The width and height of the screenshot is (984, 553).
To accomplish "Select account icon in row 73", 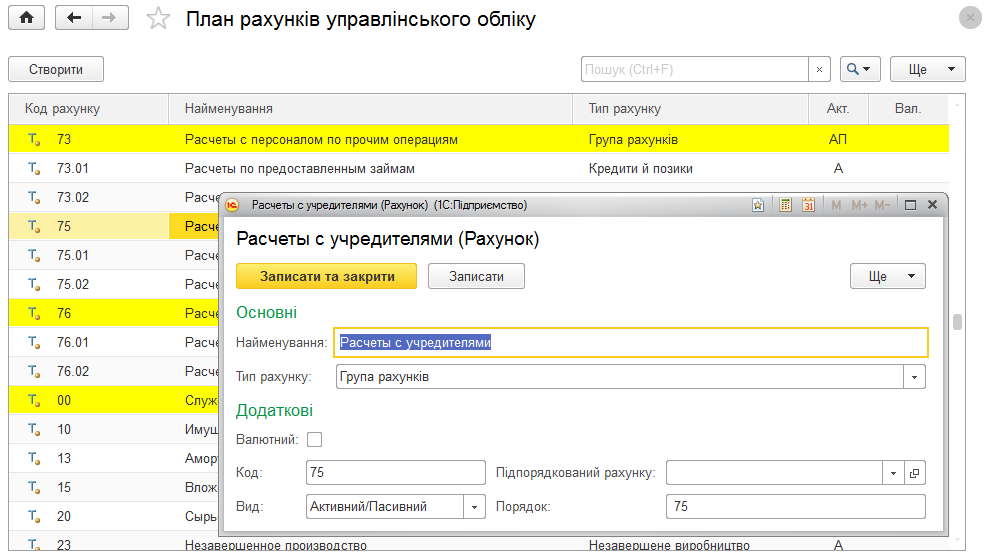I will click(x=34, y=139).
